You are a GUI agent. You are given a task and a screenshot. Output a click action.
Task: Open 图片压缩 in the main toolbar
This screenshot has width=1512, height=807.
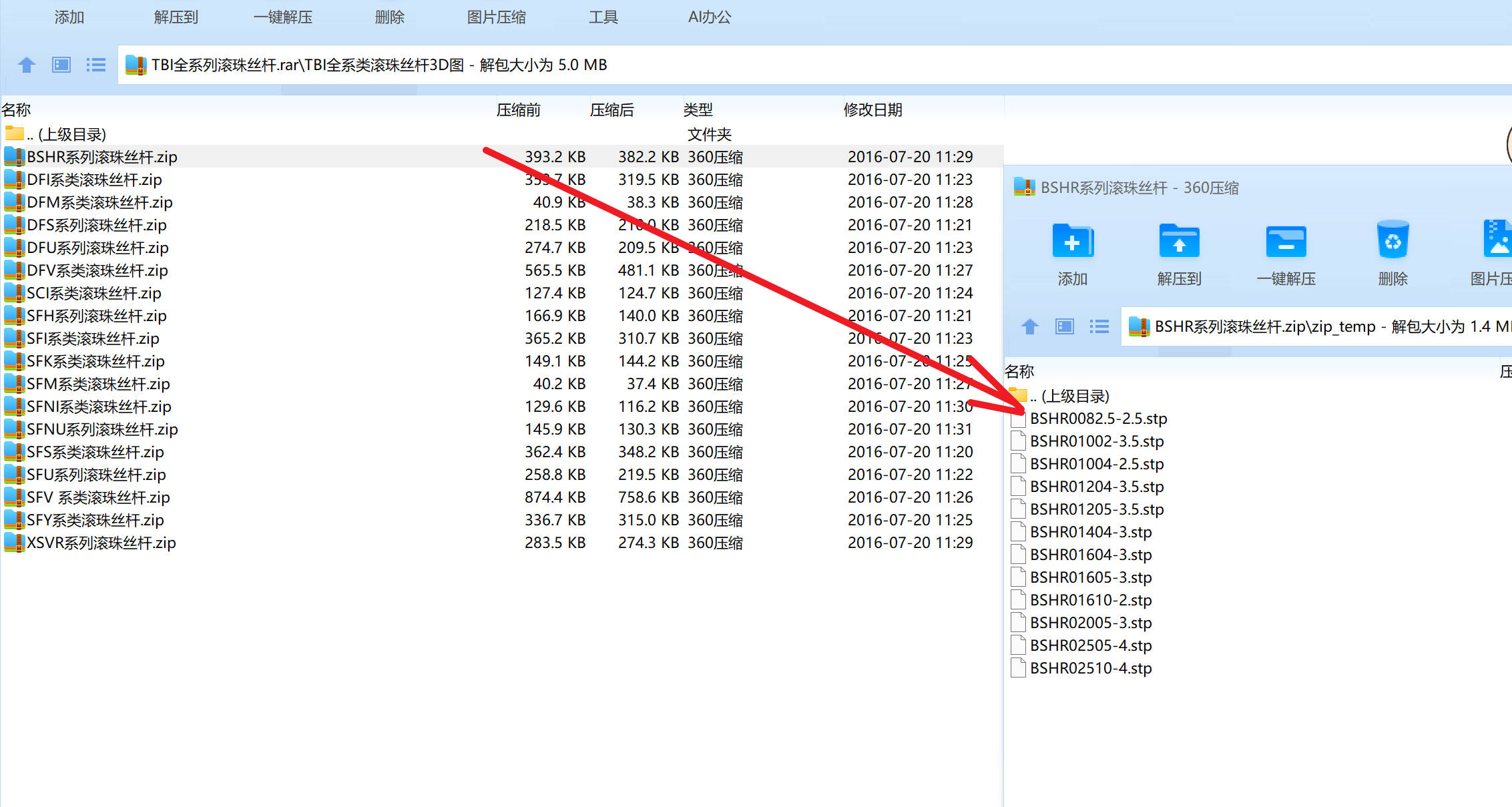click(497, 17)
